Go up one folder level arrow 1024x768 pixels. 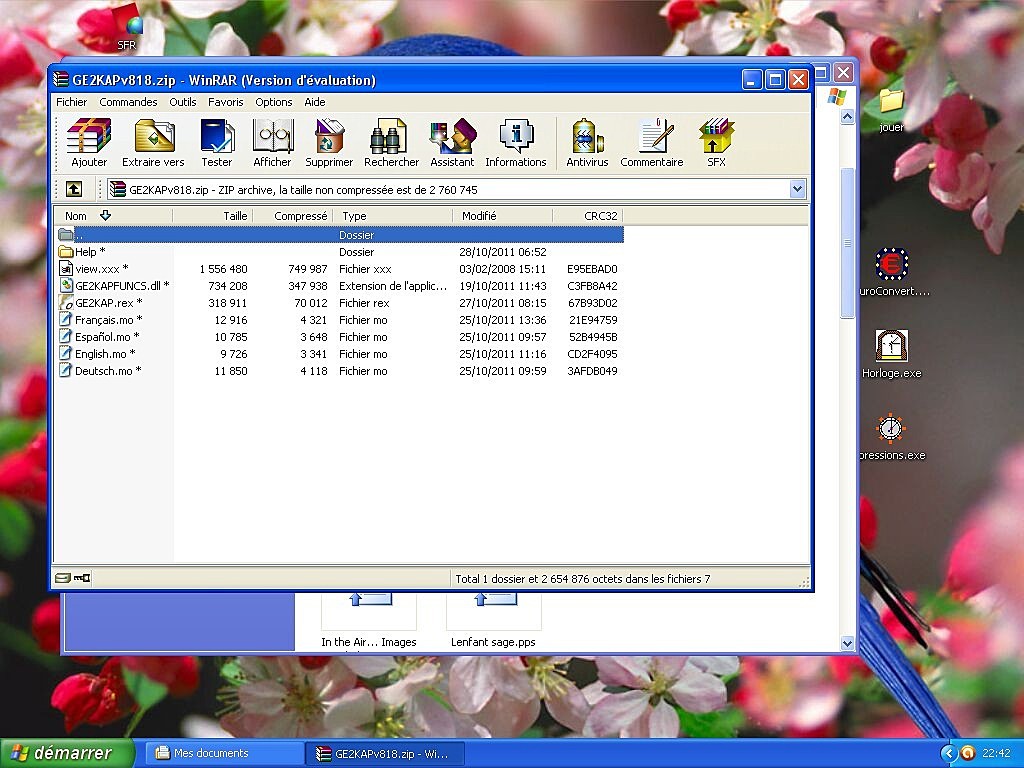click(74, 189)
